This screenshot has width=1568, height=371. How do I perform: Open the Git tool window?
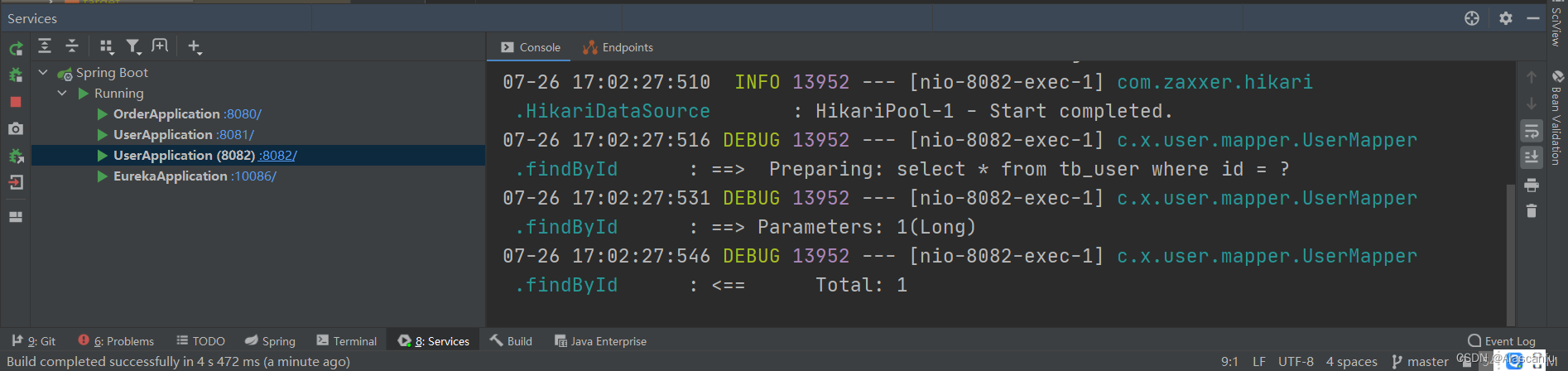[x=34, y=341]
